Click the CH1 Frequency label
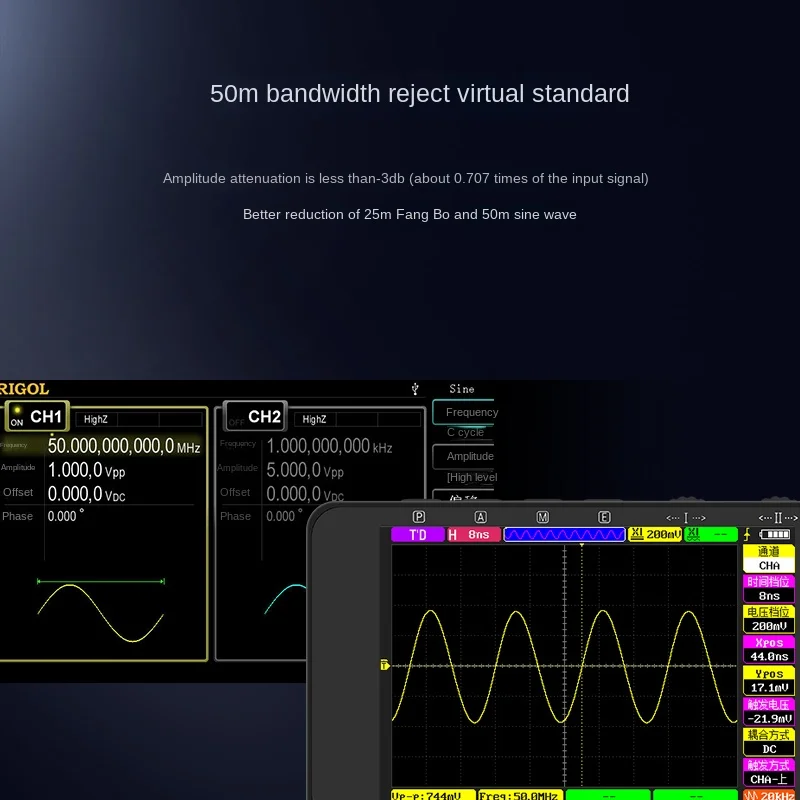This screenshot has width=800, height=800. [x=14, y=445]
